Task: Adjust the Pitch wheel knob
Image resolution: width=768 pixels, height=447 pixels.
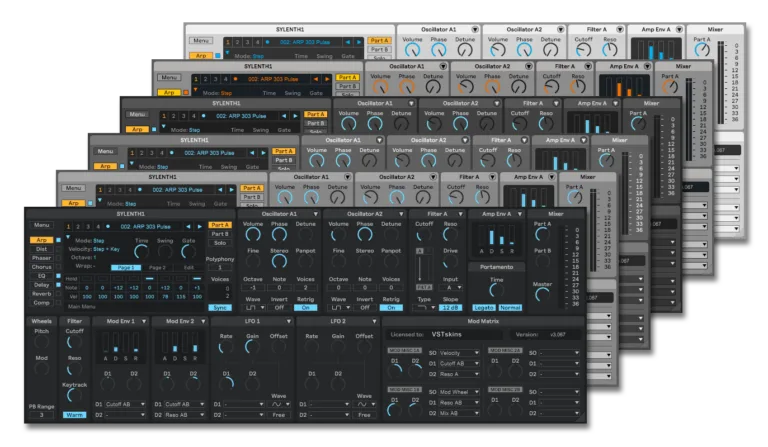Action: pyautogui.click(x=42, y=342)
